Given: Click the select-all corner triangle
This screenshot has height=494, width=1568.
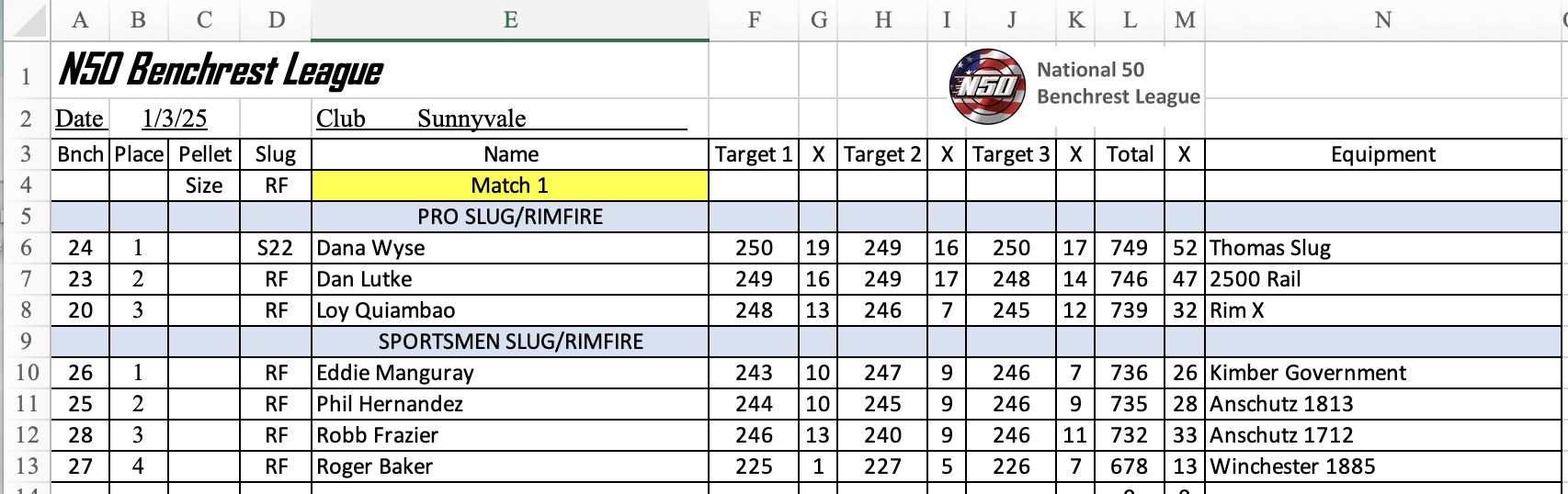Looking at the screenshot, I should (26, 20).
